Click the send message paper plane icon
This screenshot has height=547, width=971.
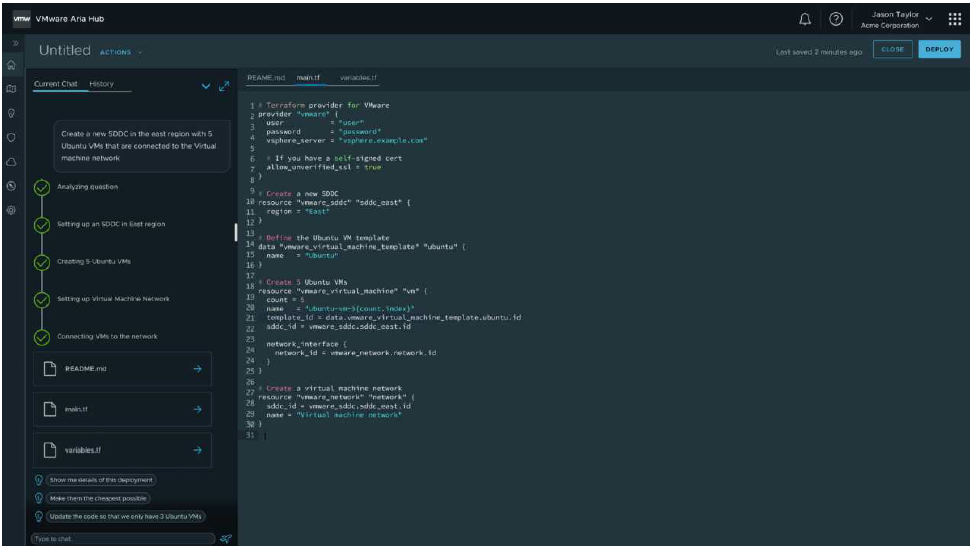pyautogui.click(x=225, y=539)
